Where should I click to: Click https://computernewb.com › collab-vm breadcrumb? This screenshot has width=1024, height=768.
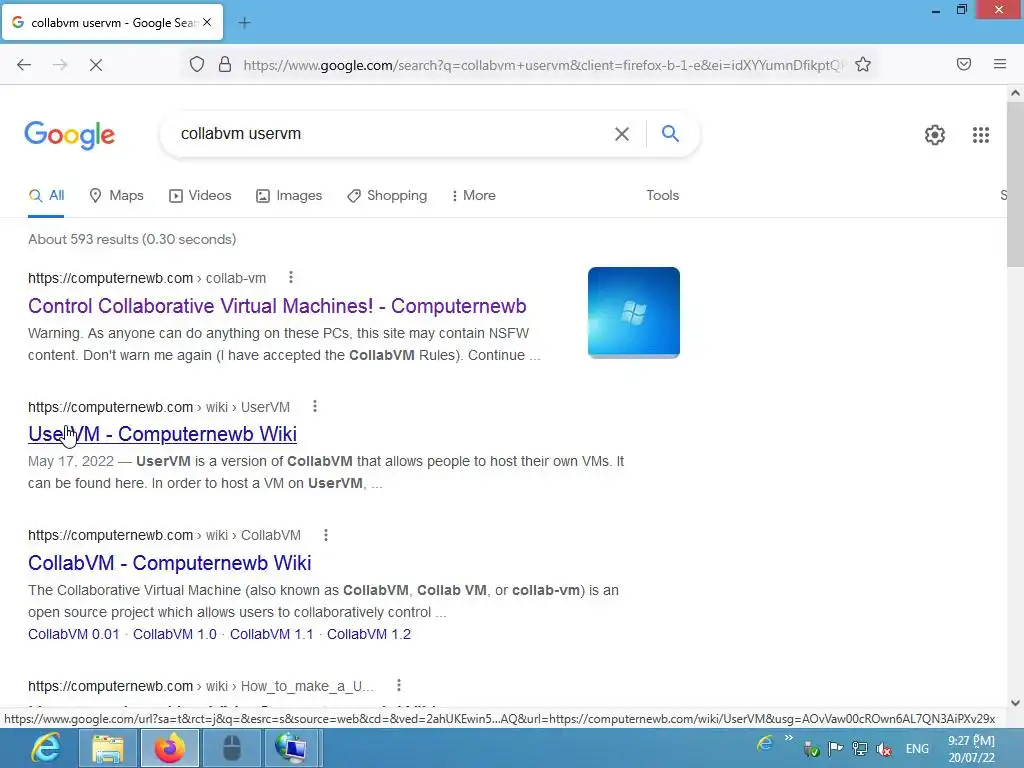click(147, 278)
